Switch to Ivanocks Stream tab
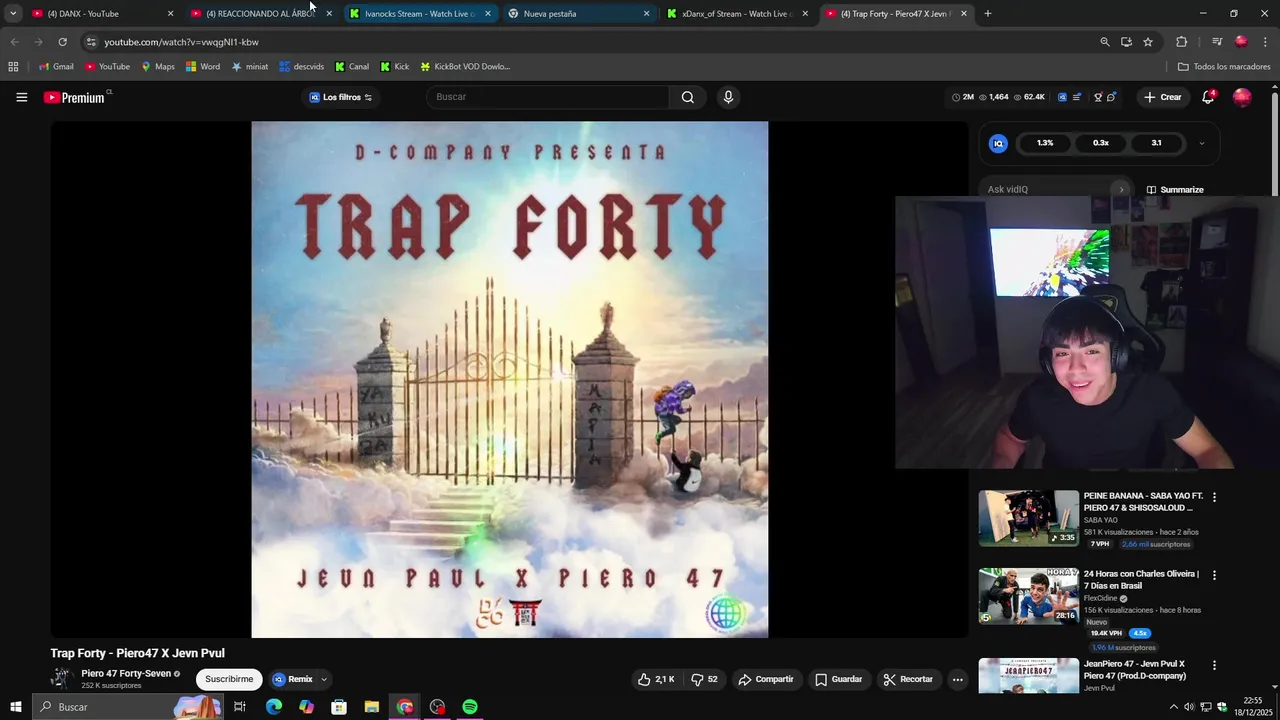 (x=419, y=13)
